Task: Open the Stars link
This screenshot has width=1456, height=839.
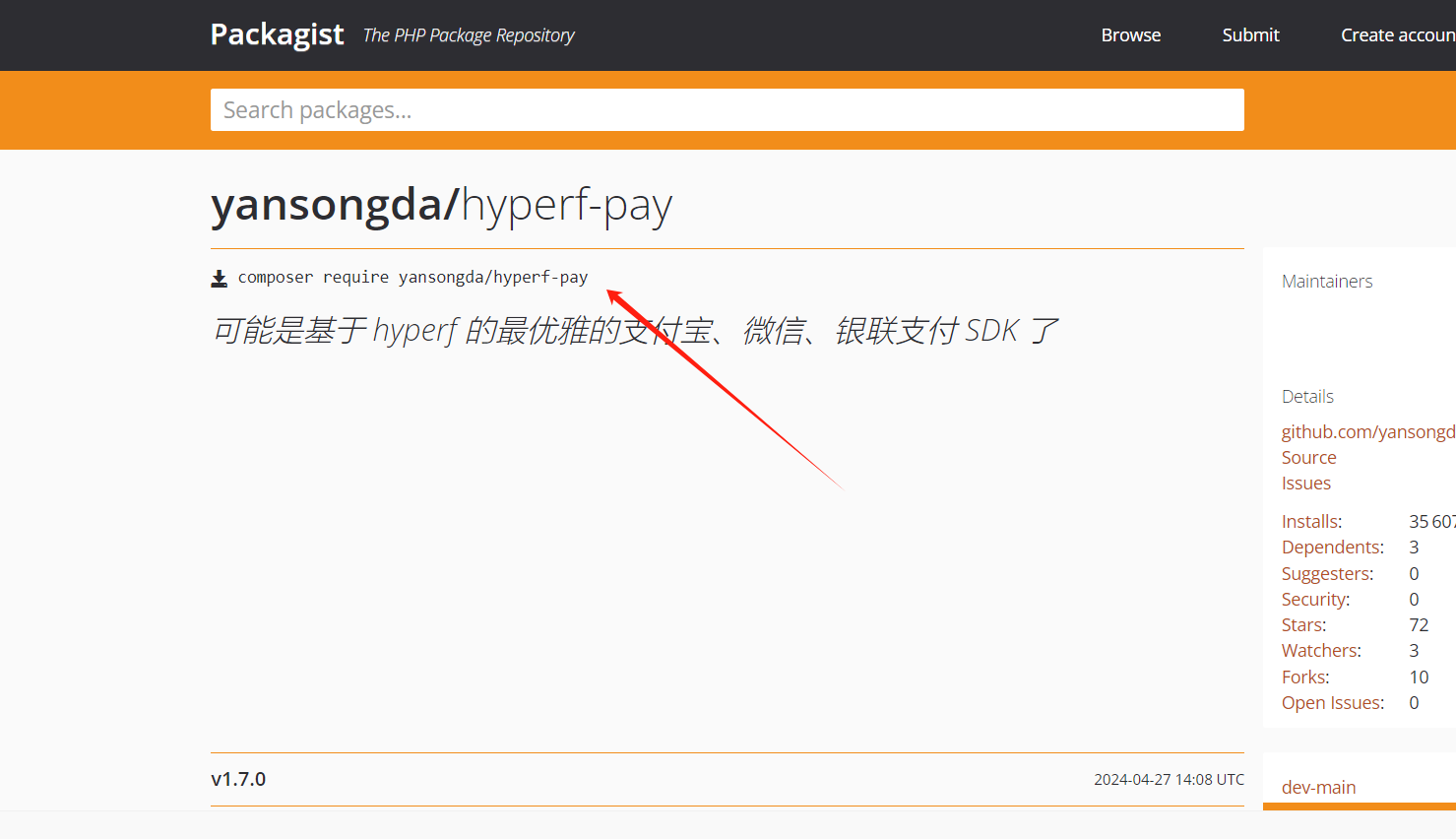Action: coord(1303,625)
